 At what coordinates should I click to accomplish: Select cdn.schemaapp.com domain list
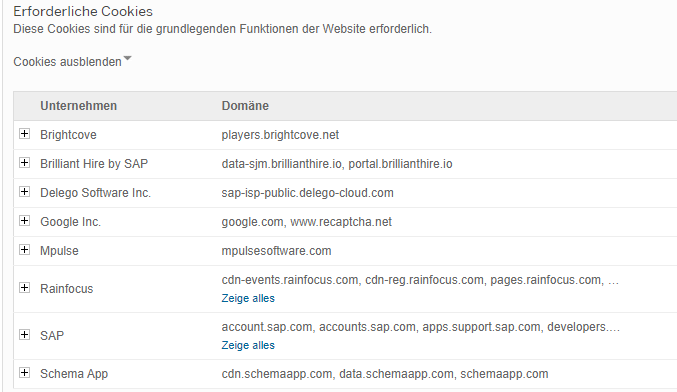point(385,374)
